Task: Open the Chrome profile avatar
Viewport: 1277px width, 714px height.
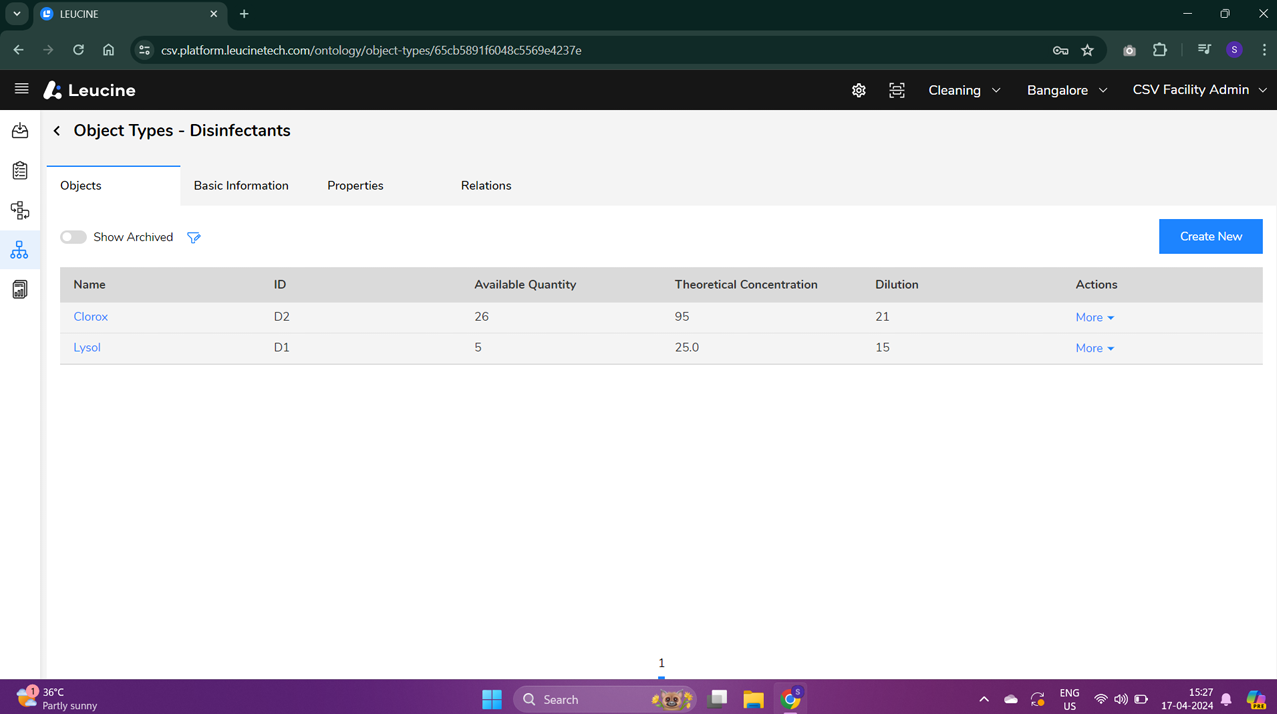Action: point(1234,50)
